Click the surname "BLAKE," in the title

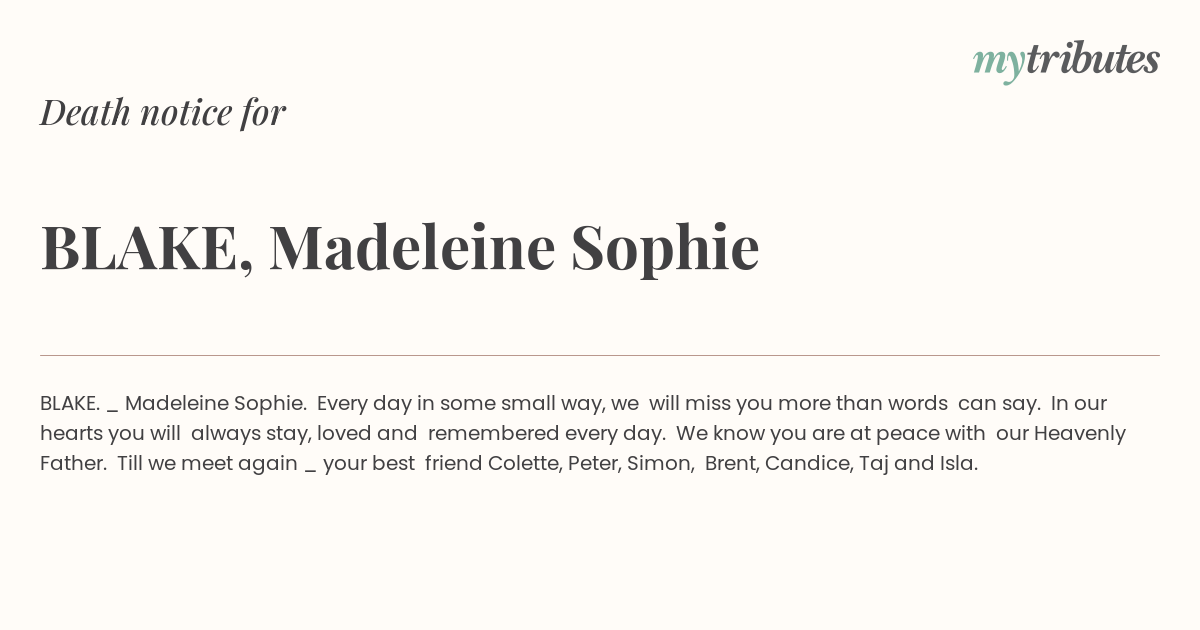click(x=147, y=250)
